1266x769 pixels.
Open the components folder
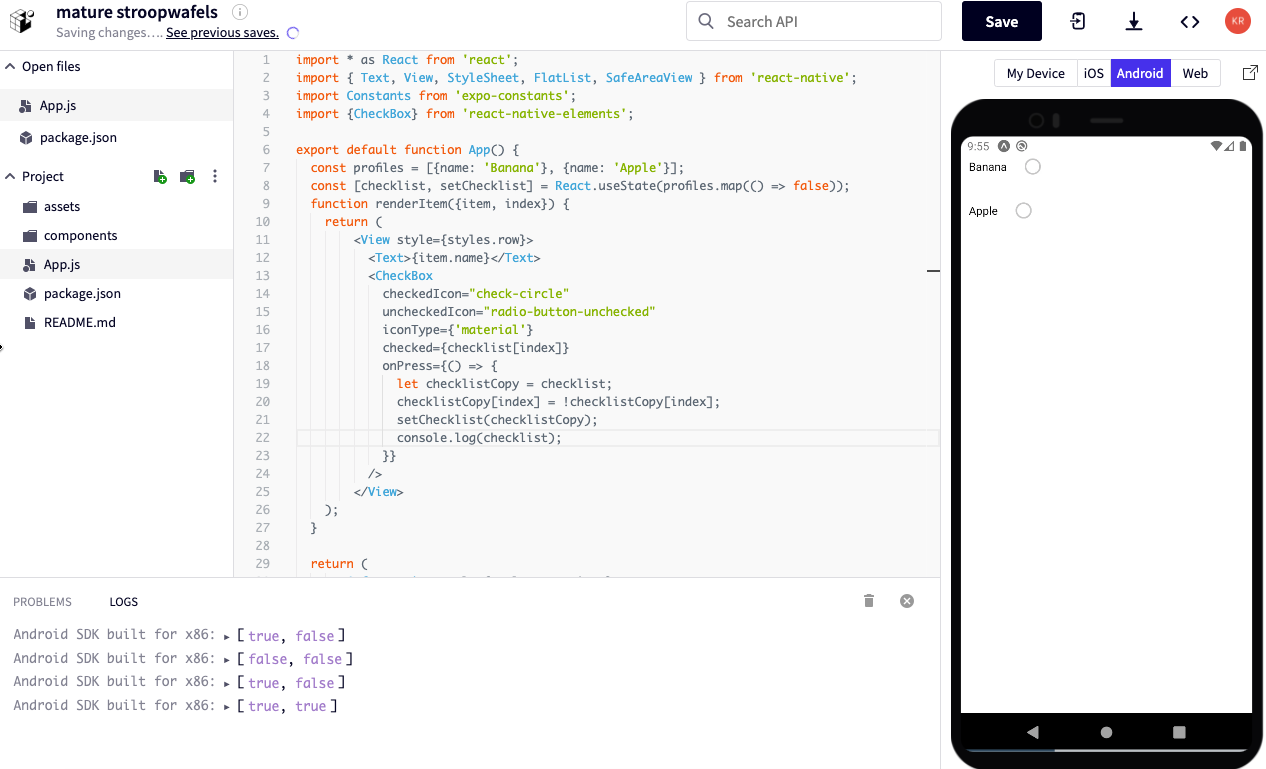[116, 236]
